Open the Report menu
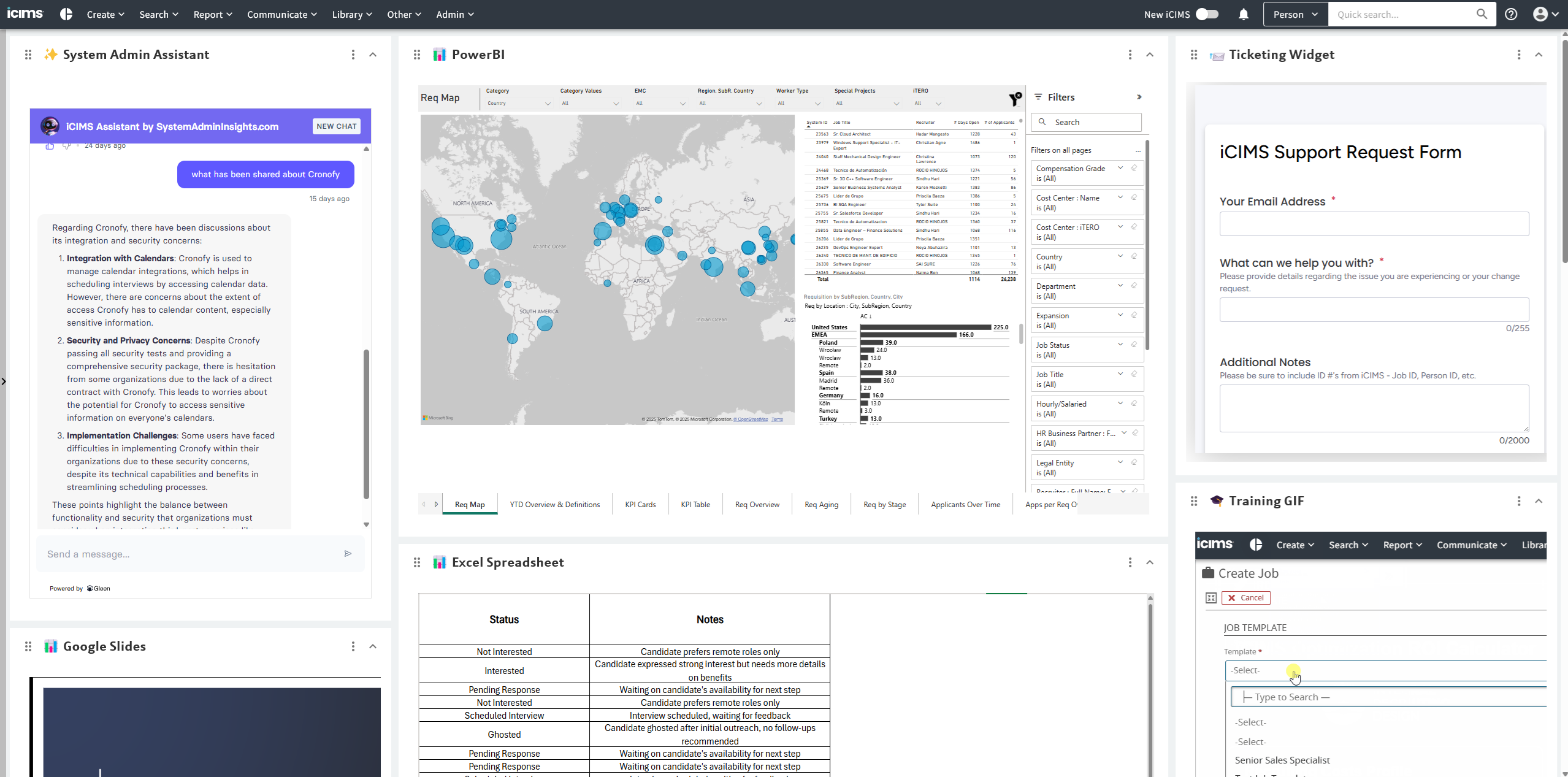The width and height of the screenshot is (1568, 777). (x=212, y=14)
